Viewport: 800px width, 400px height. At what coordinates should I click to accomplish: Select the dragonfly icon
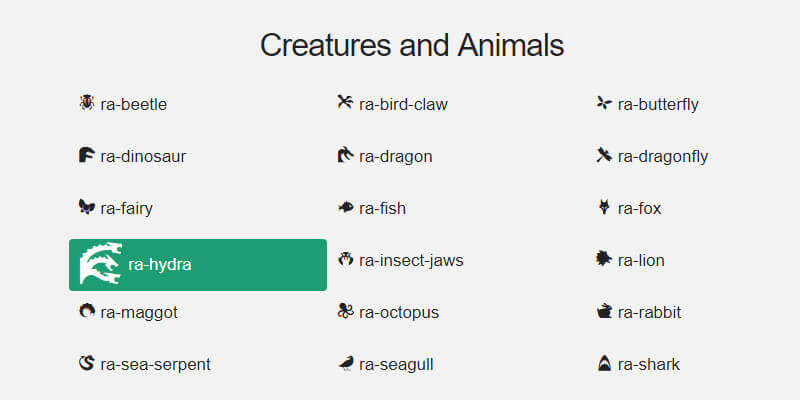tap(604, 156)
